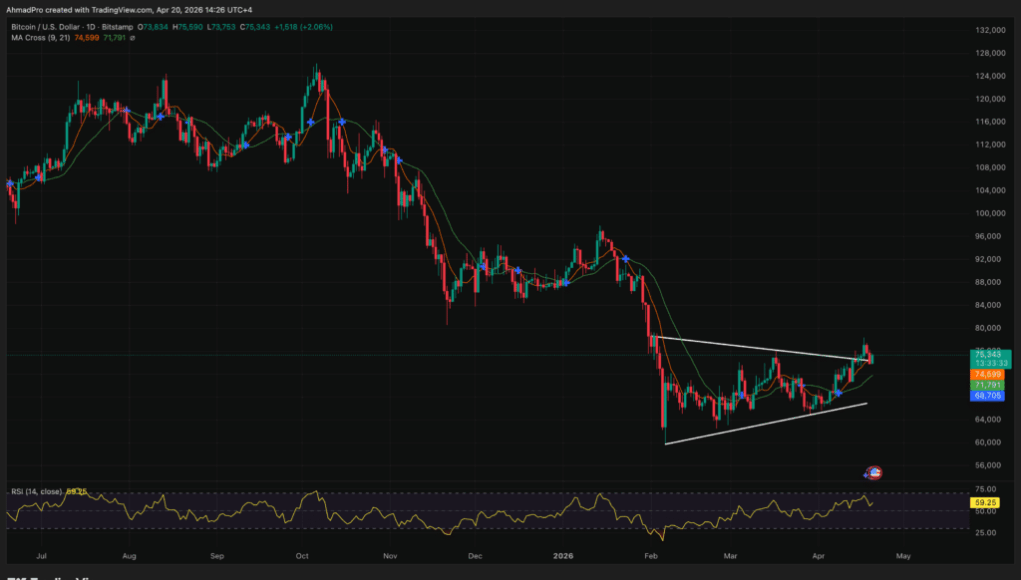Click the blue MA cross marker in April
The height and width of the screenshot is (580, 1021).
pos(838,393)
